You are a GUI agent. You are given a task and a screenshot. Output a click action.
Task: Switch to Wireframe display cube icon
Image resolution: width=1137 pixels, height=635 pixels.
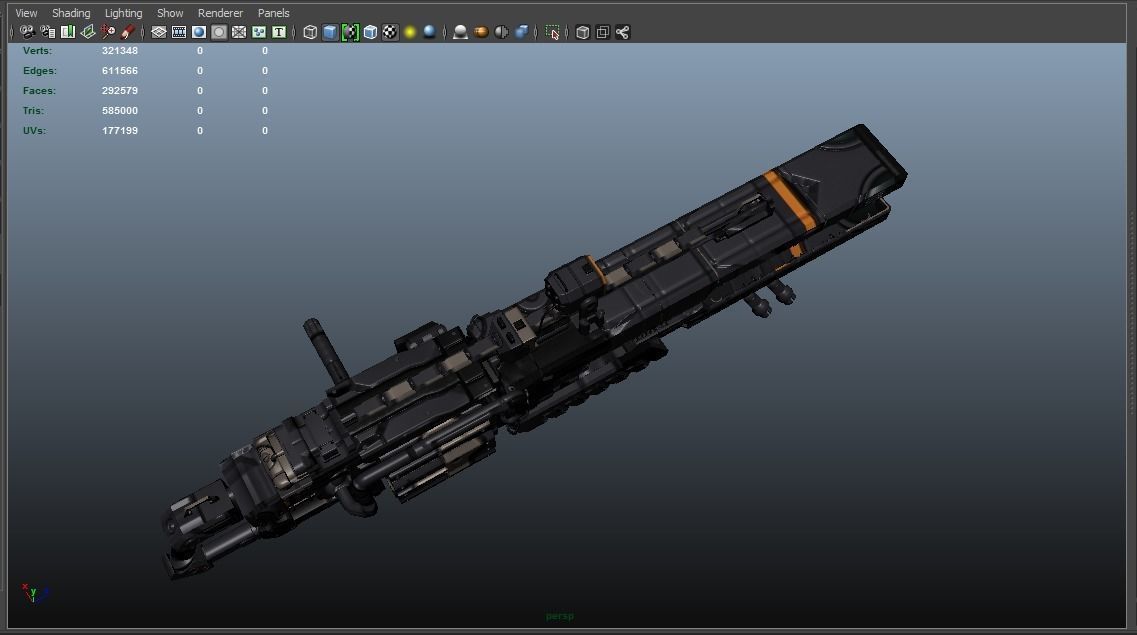[x=310, y=32]
